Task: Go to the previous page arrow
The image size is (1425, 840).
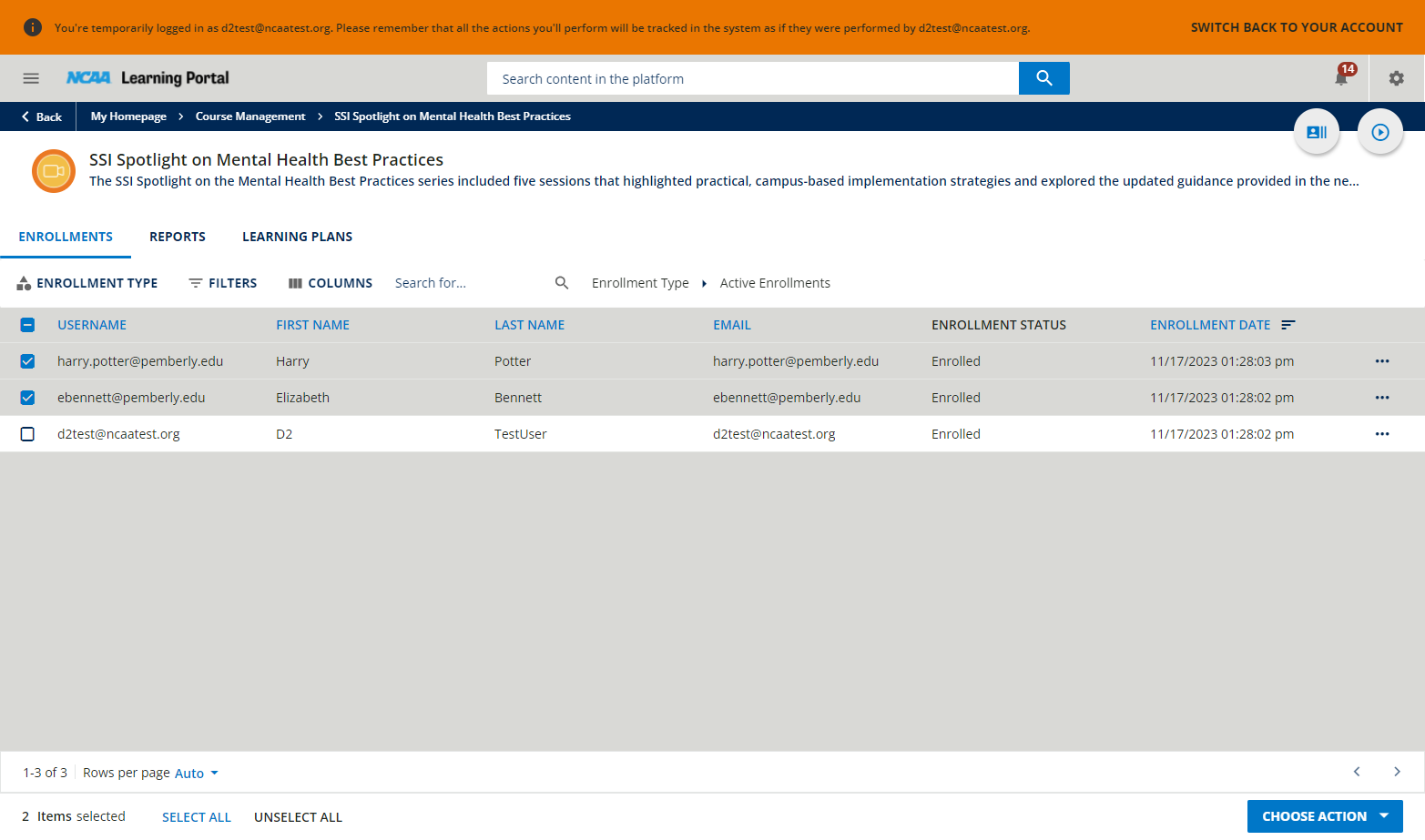Action: click(1357, 772)
